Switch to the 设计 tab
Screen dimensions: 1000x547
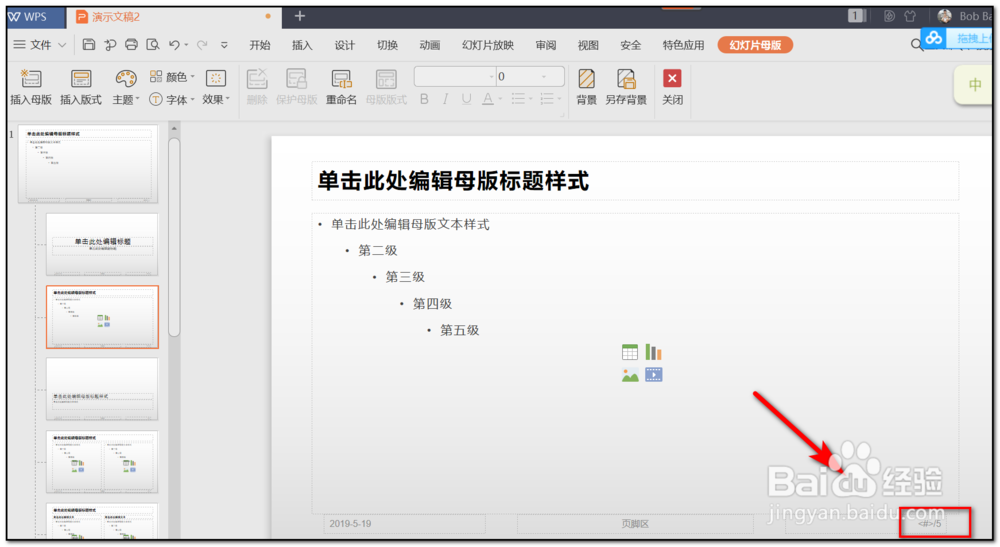pyautogui.click(x=344, y=45)
